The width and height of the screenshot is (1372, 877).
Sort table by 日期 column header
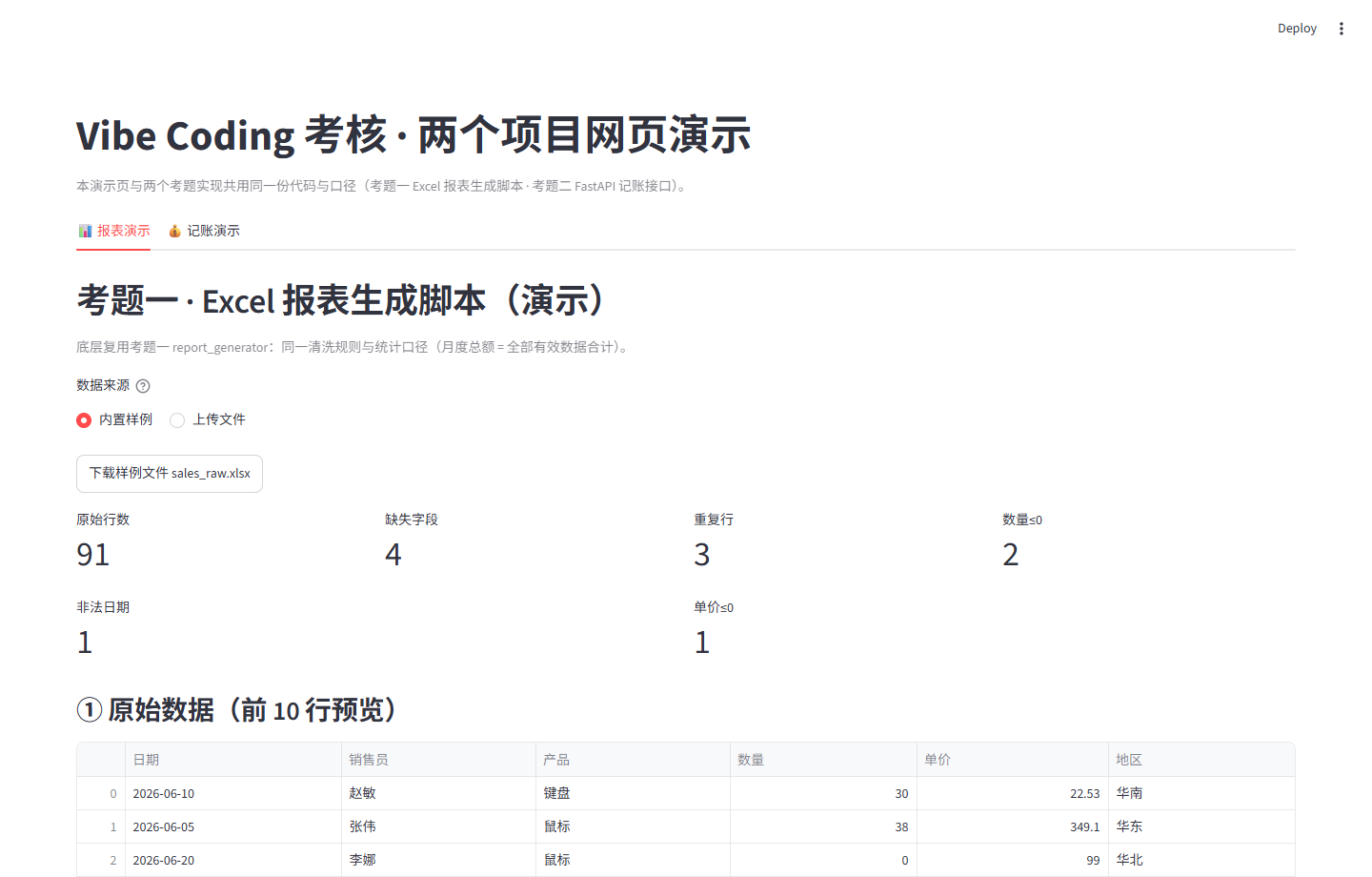pyautogui.click(x=233, y=760)
